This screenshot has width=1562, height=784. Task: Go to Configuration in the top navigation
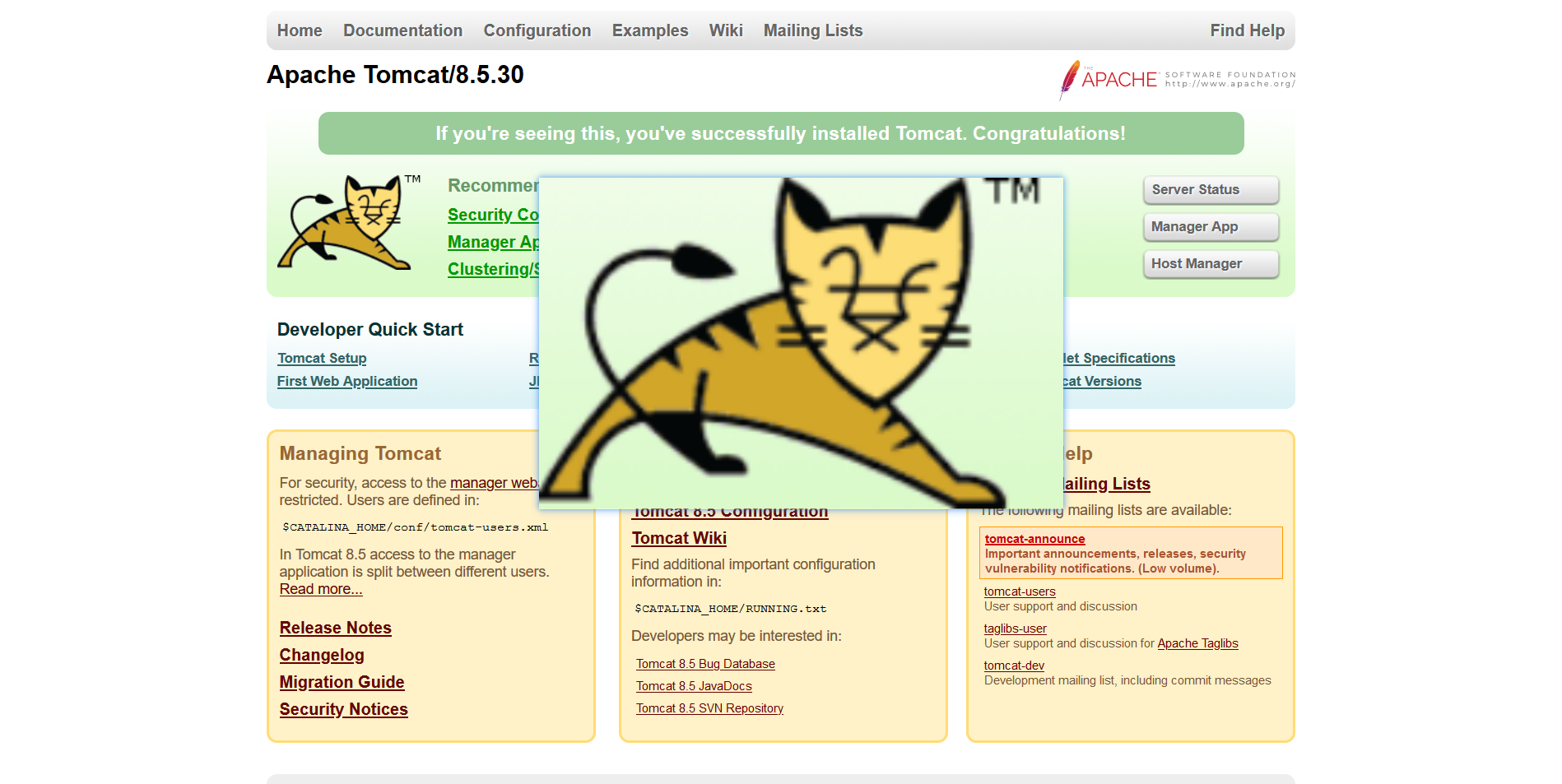[x=537, y=30]
